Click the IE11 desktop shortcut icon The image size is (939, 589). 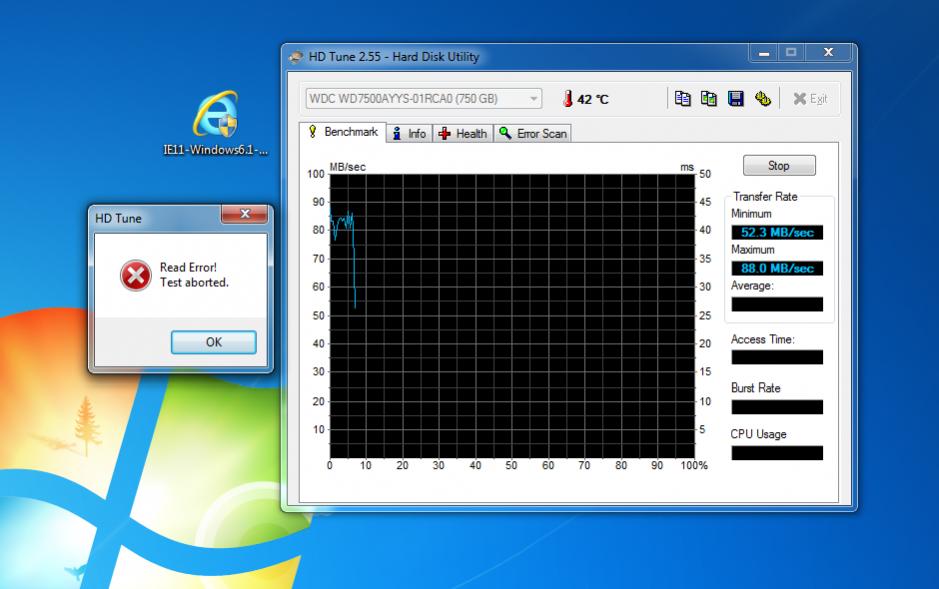tap(215, 115)
